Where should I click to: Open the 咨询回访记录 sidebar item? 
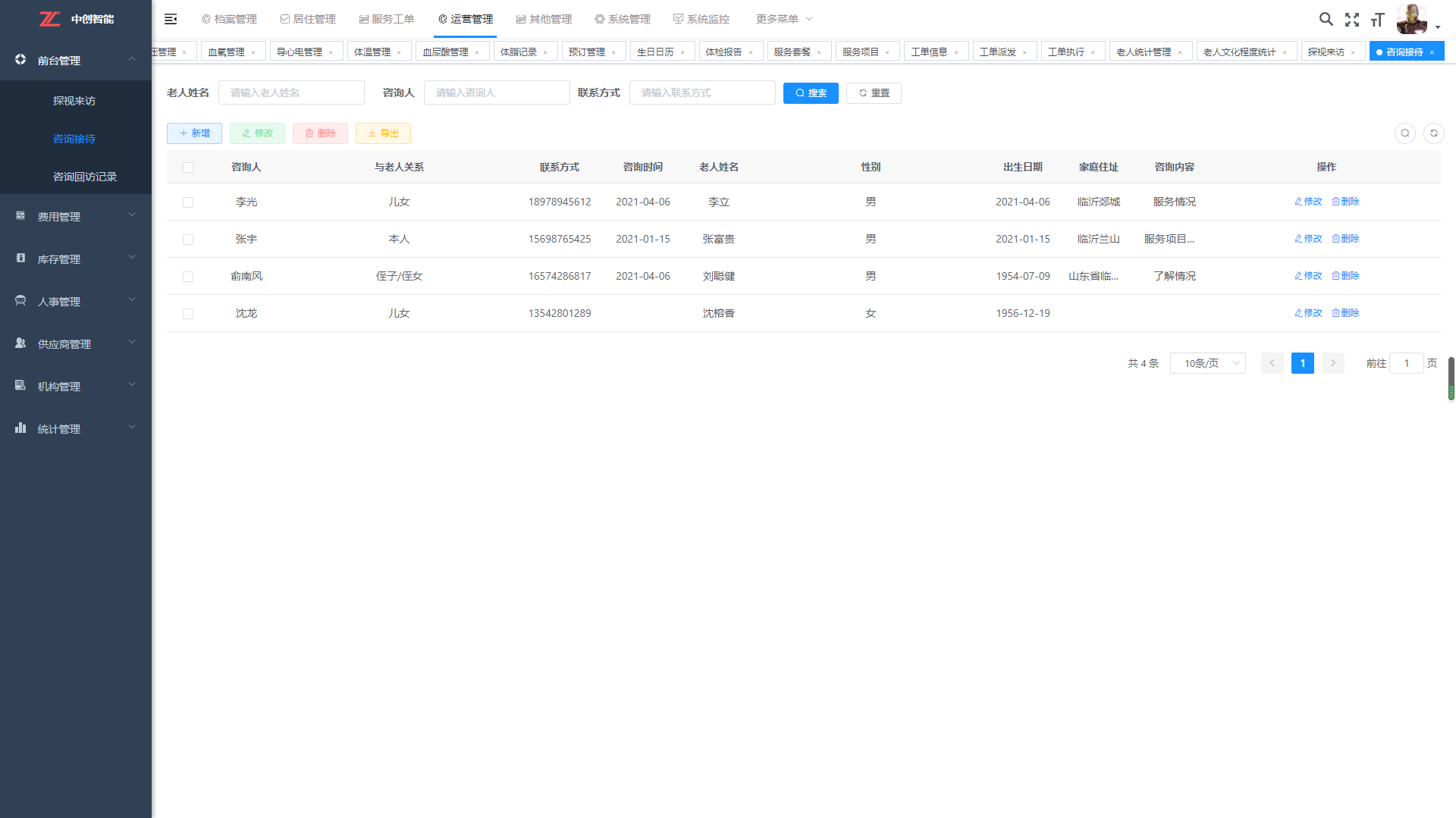[x=85, y=177]
